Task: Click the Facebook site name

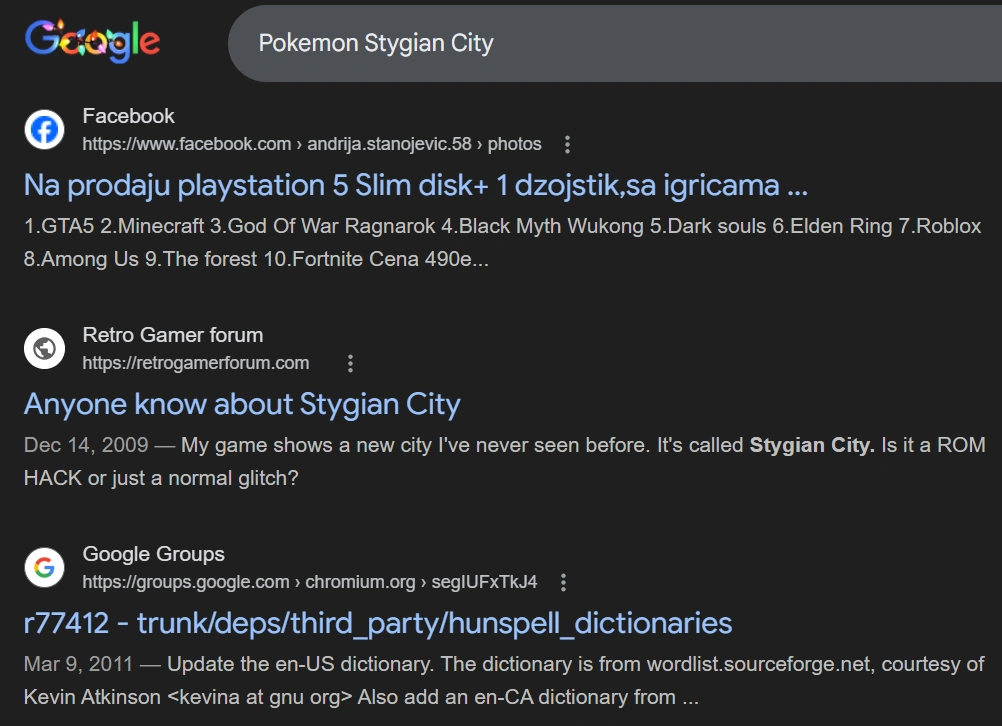Action: [128, 116]
